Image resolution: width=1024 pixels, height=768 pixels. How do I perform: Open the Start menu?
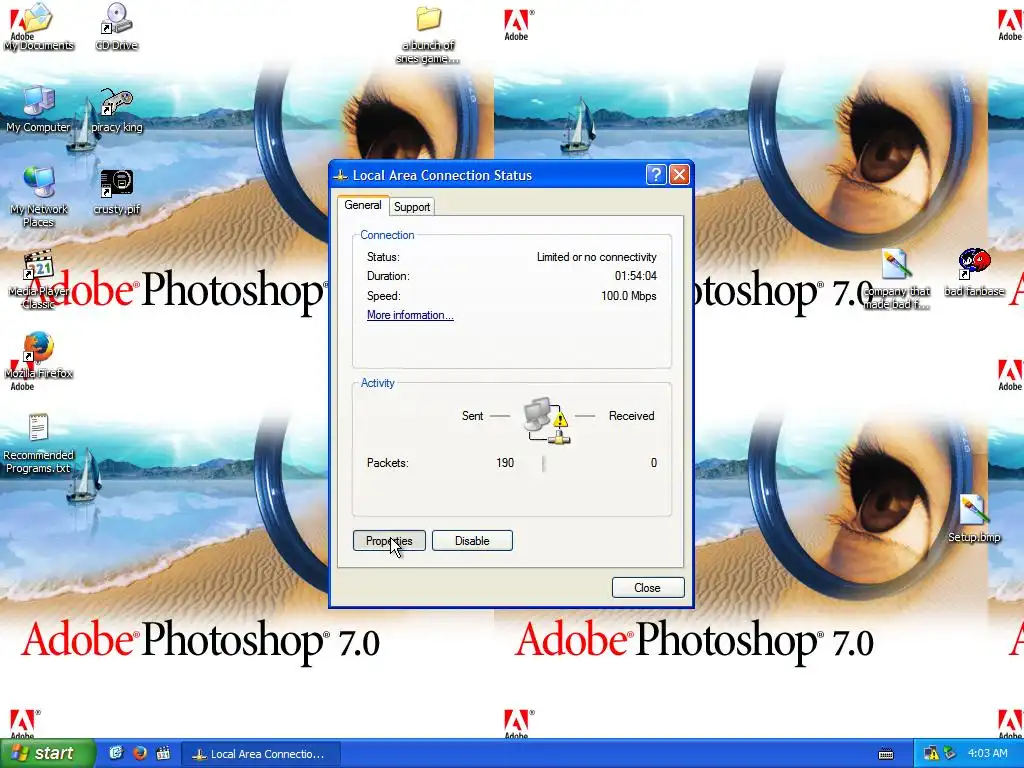click(48, 753)
